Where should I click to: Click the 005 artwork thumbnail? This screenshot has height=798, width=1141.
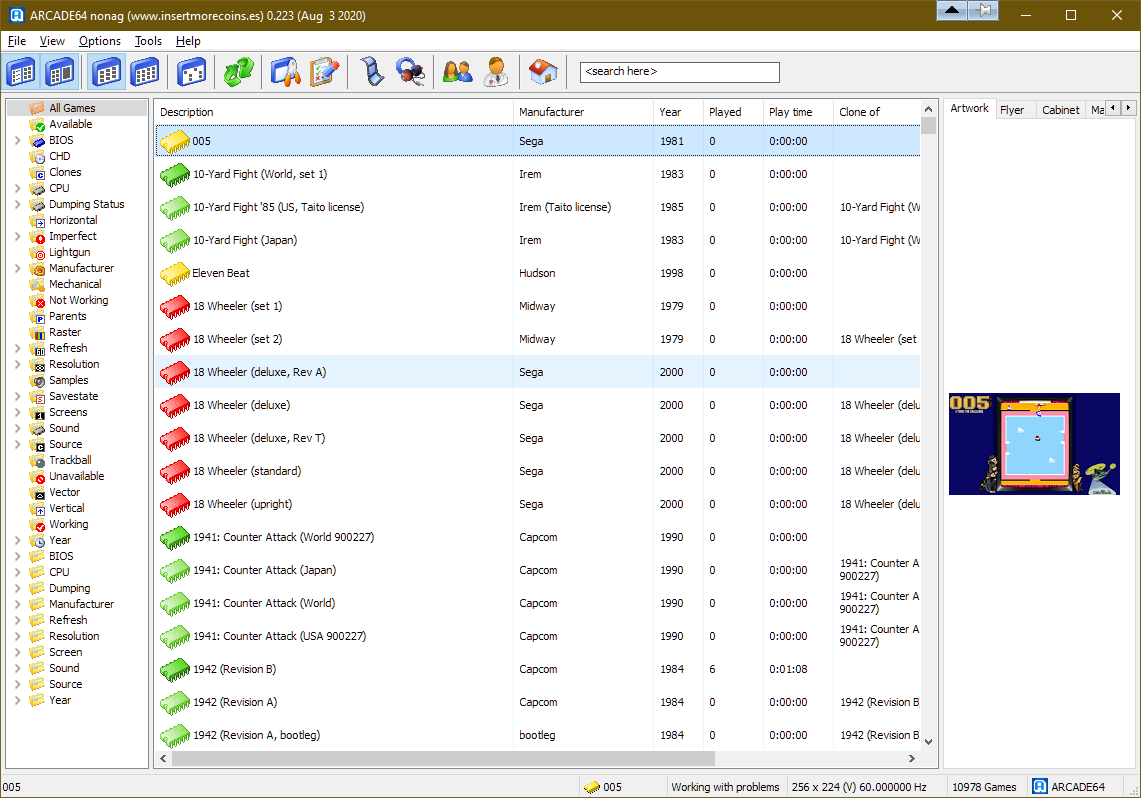pyautogui.click(x=1034, y=444)
